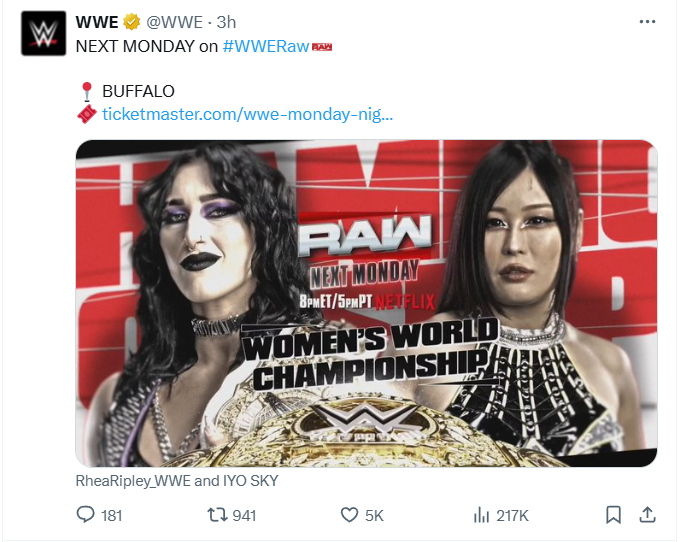This screenshot has width=697, height=542.
Task: Follow the ticketmaster.com ticket link
Action: [248, 114]
